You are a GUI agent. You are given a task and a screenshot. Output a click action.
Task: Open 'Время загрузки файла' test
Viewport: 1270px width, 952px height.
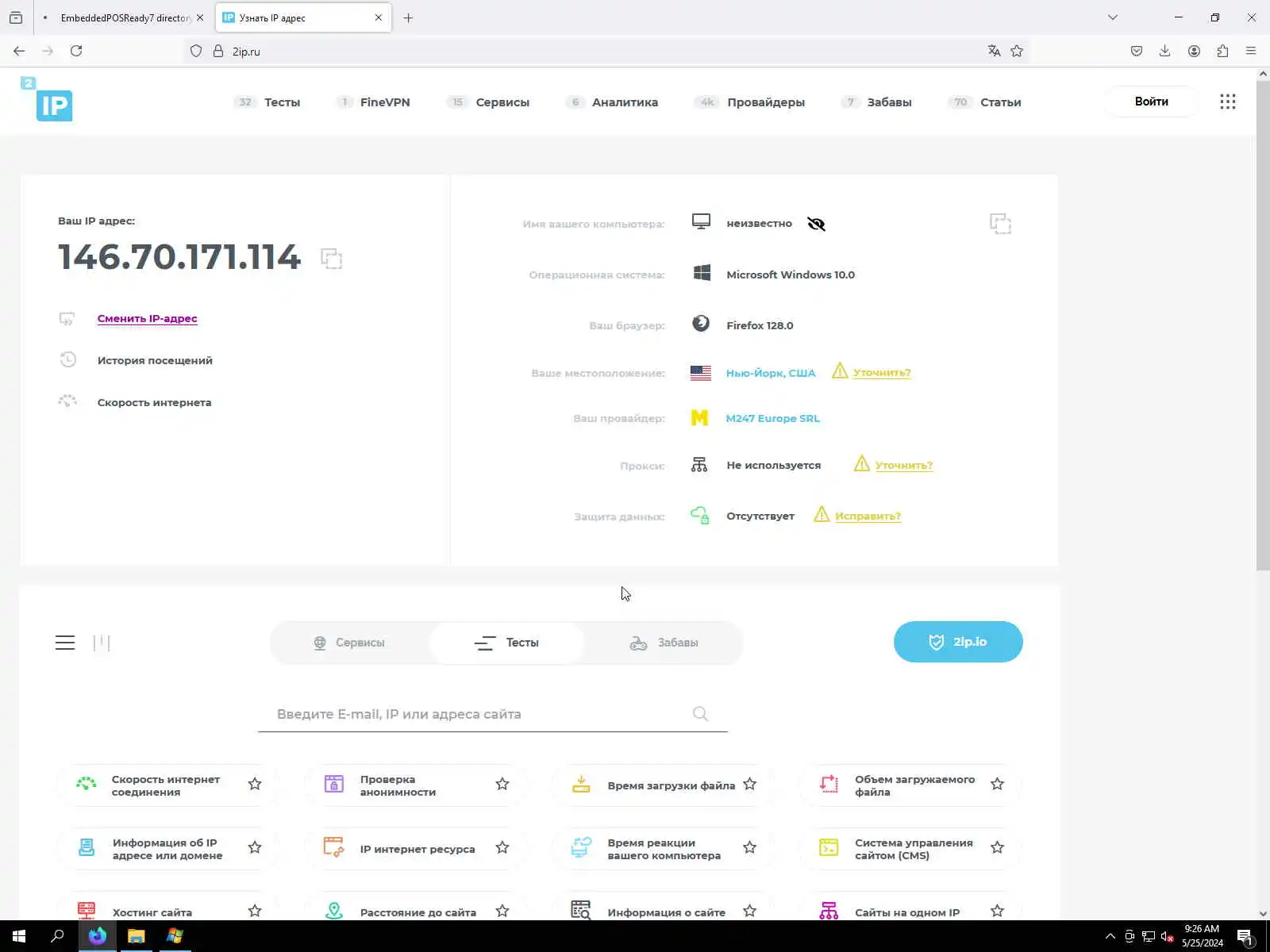point(671,785)
